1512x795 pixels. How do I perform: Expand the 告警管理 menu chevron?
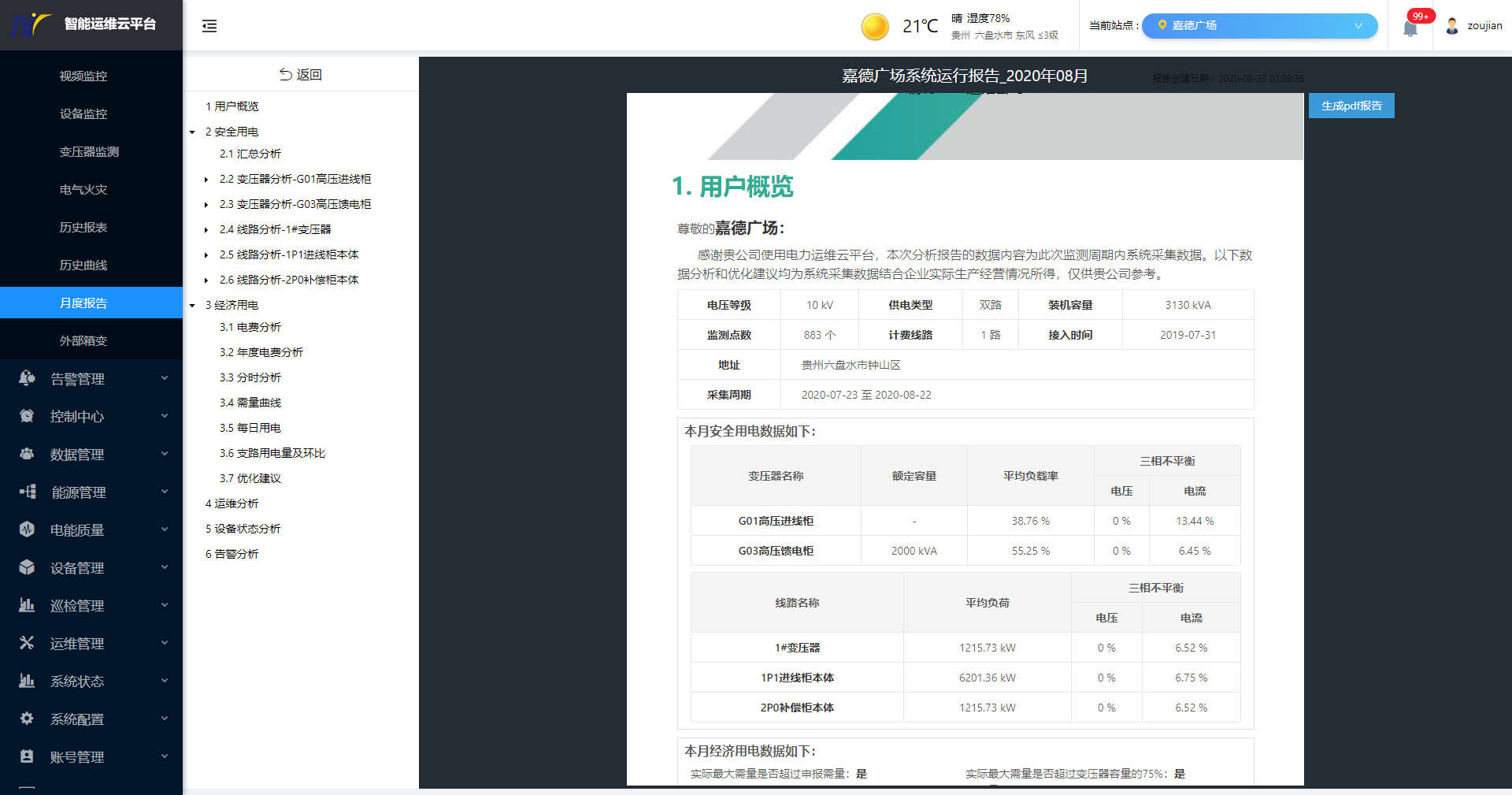(165, 378)
